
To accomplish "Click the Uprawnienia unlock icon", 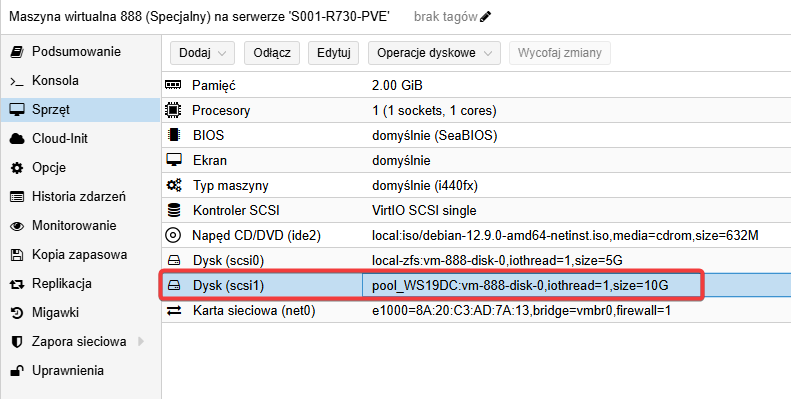I will (x=17, y=371).
